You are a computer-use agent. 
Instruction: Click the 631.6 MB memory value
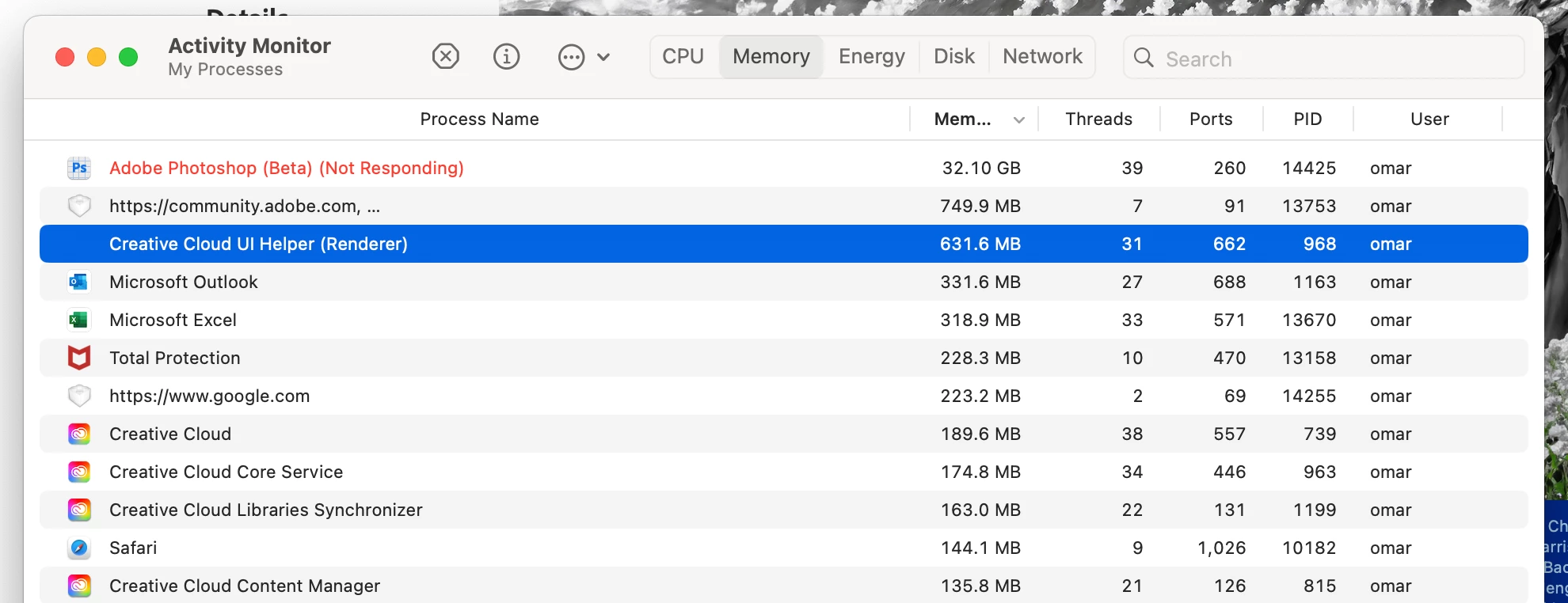980,245
